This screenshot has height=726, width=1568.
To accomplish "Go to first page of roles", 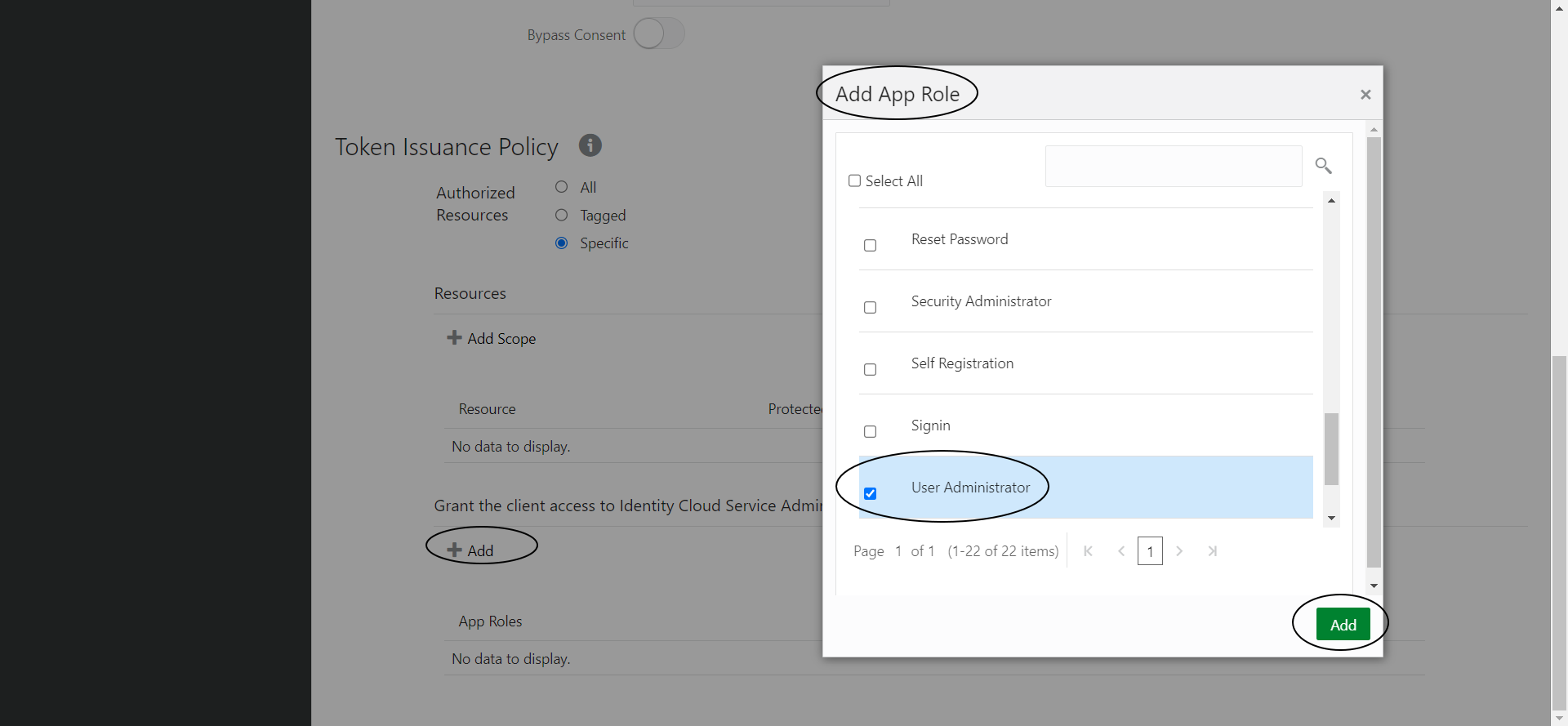I will click(x=1088, y=551).
